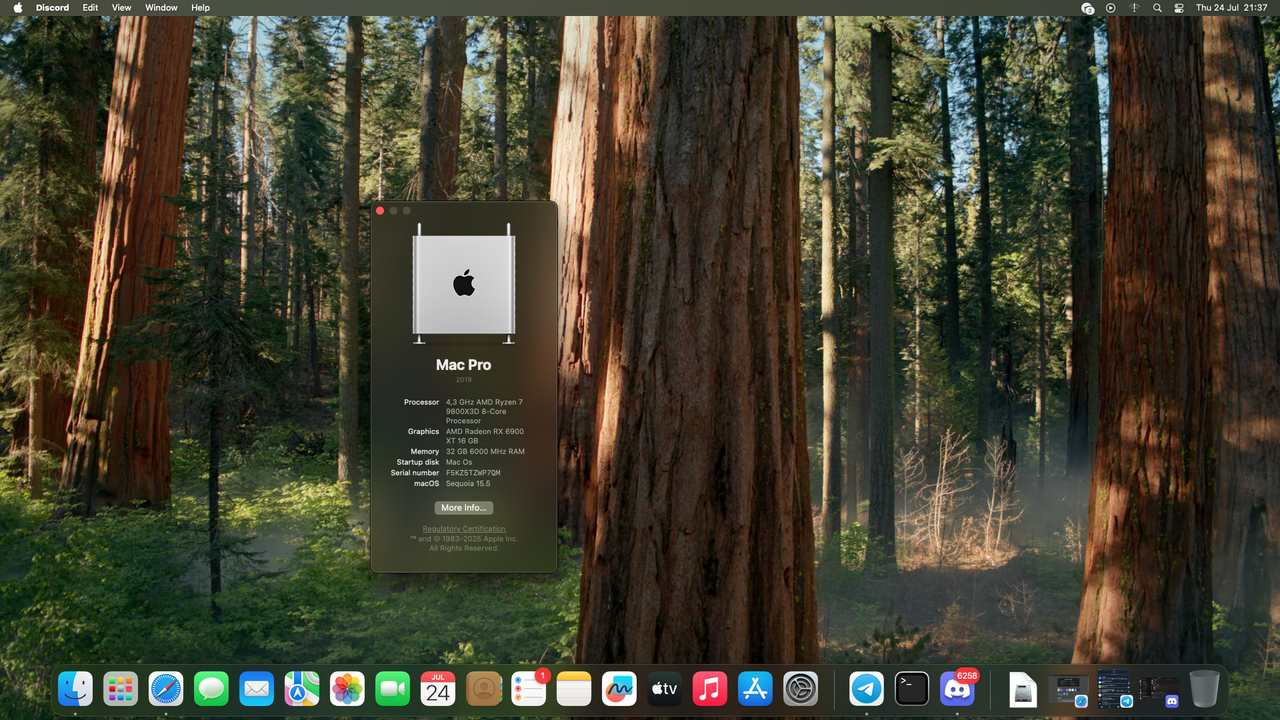The image size is (1280, 720).
Task: Open the View menu
Action: point(121,7)
